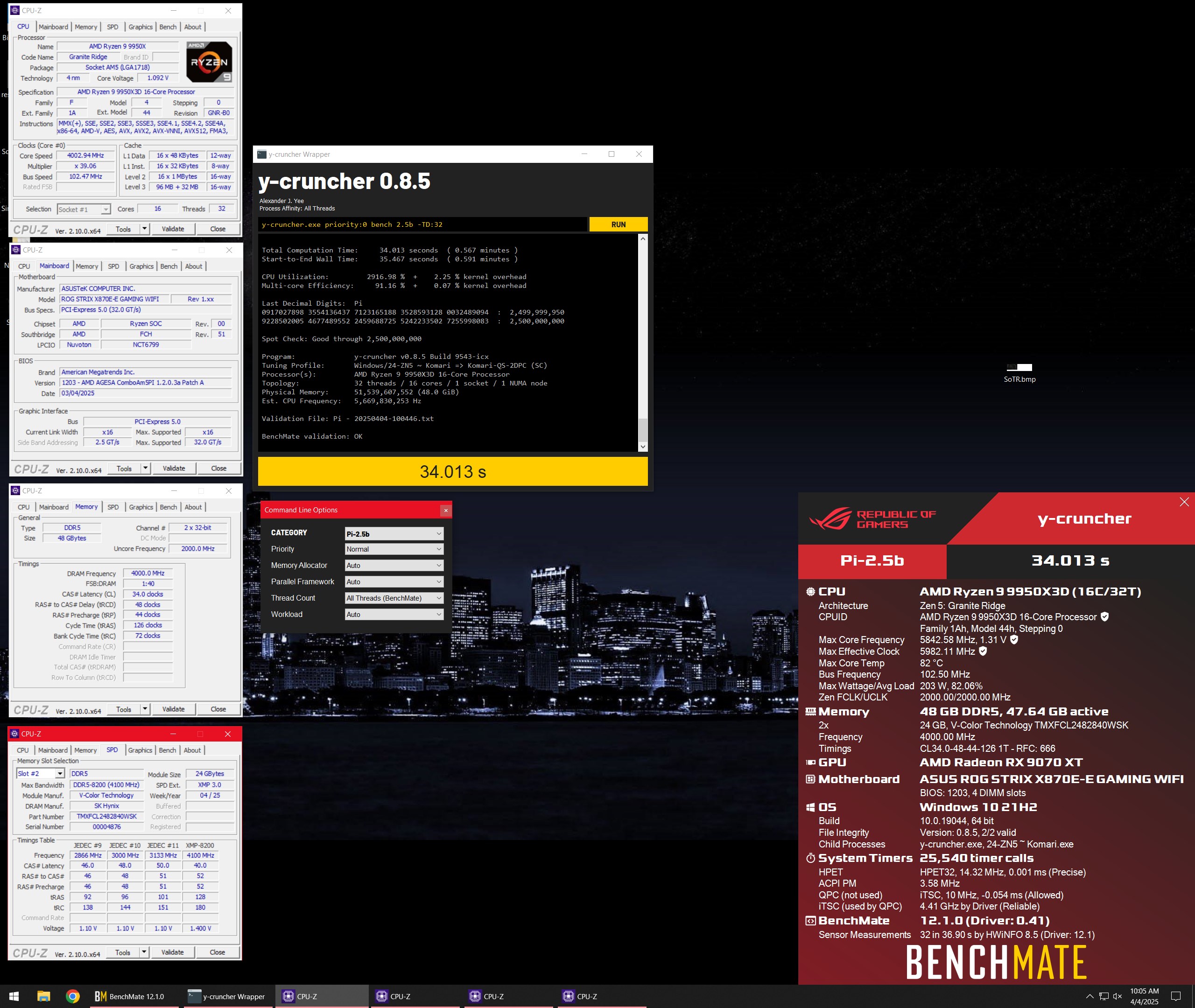Open Tools dropdown arrow in CPU tab window

click(x=145, y=229)
